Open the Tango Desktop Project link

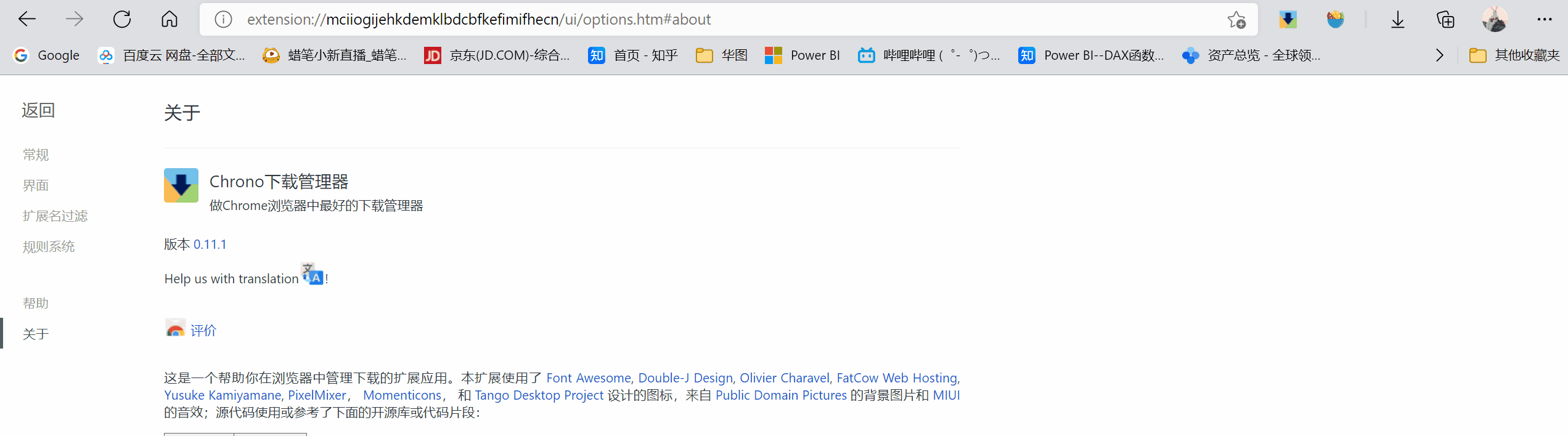coord(539,395)
